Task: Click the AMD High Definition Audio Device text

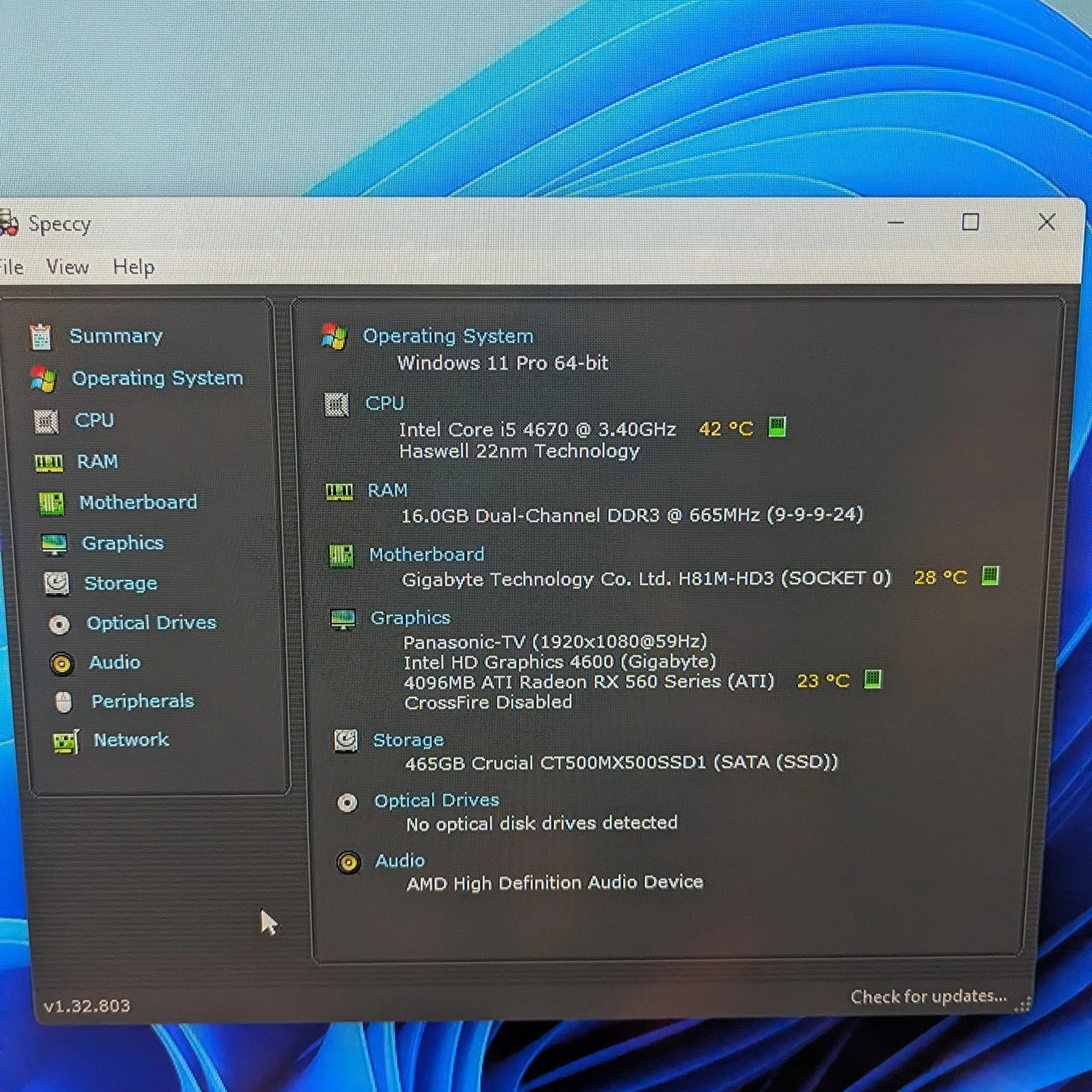Action: (555, 883)
